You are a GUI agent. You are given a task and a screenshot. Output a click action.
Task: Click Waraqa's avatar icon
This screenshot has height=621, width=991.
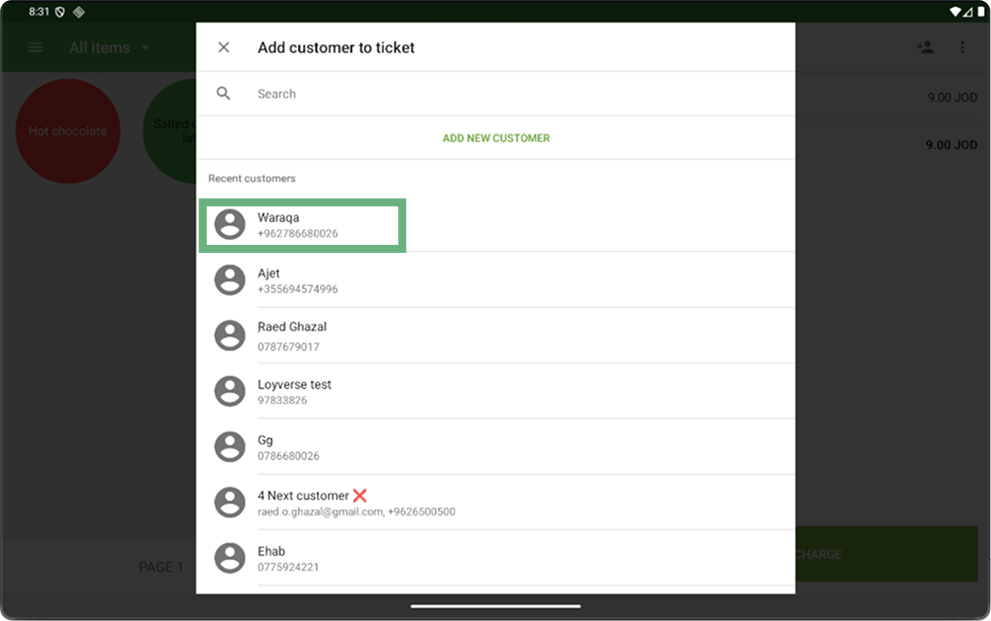coord(229,224)
